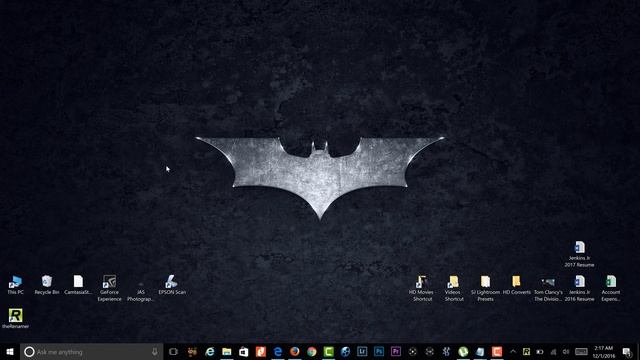
Task: Select the JAS Photograp... desktop item
Action: point(140,291)
